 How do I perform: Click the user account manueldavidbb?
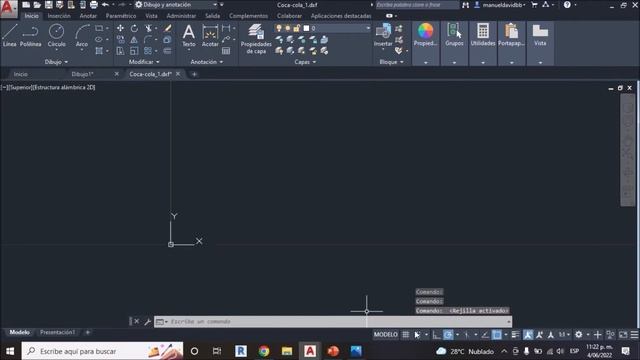coord(499,5)
